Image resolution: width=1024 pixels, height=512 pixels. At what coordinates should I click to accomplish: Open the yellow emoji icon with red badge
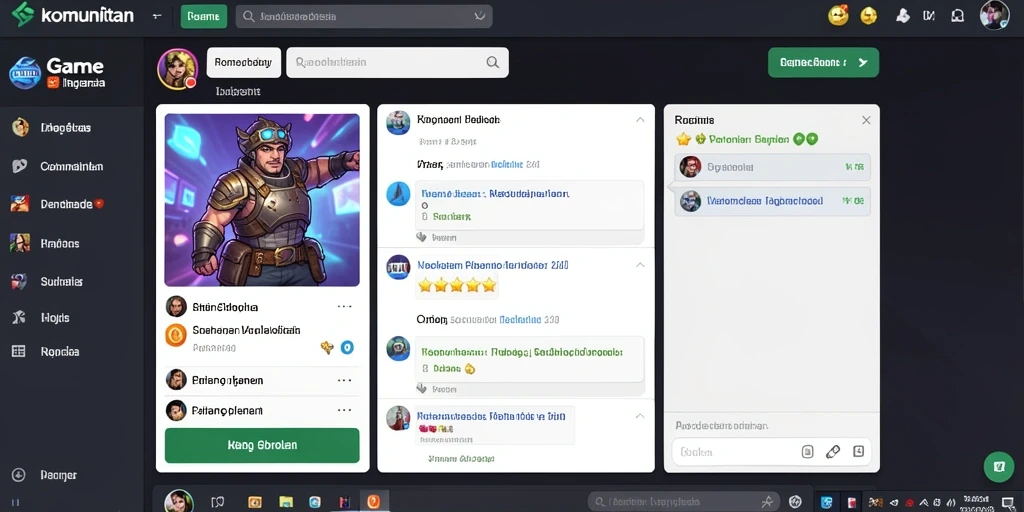coord(838,16)
